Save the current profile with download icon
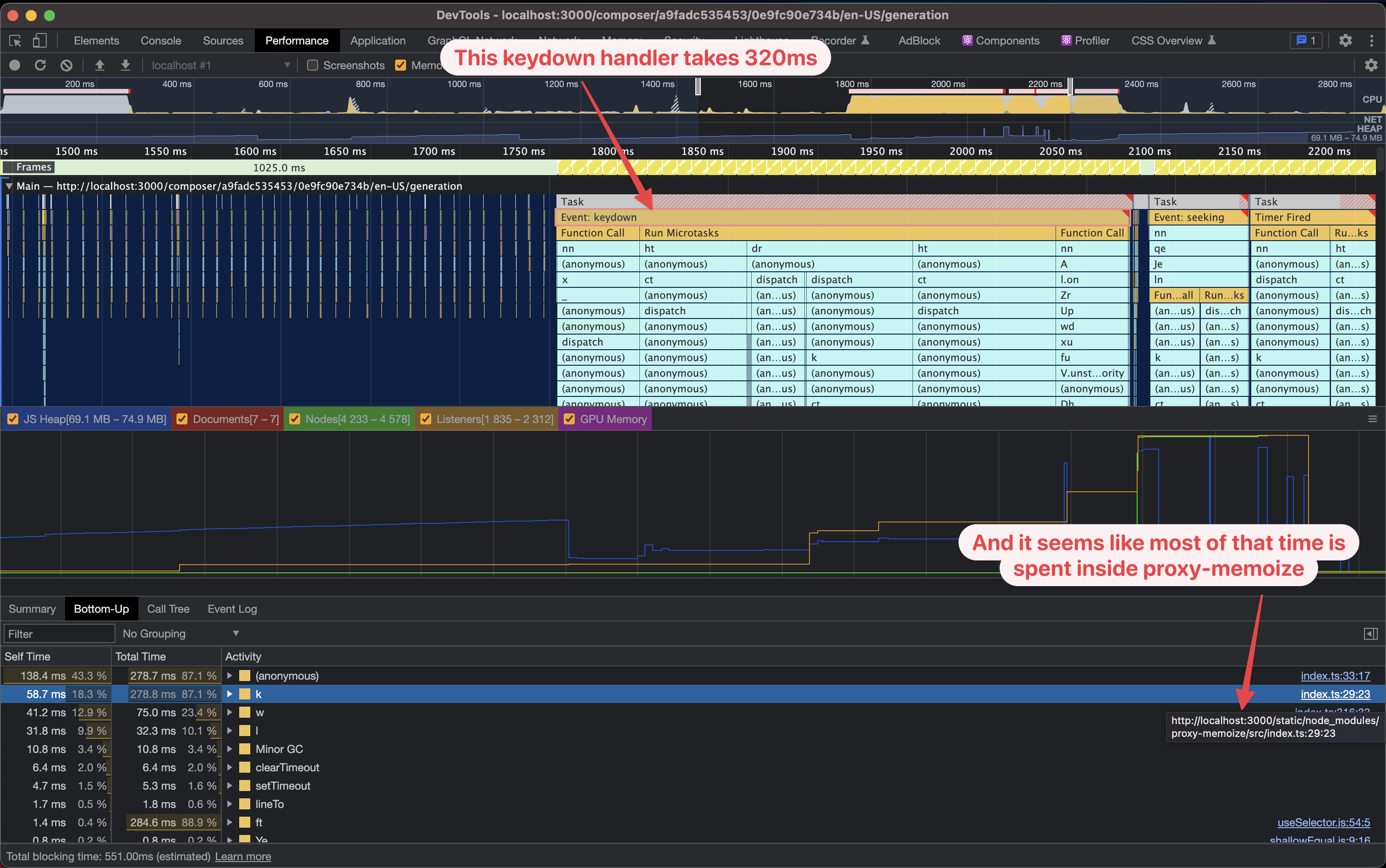 click(125, 65)
